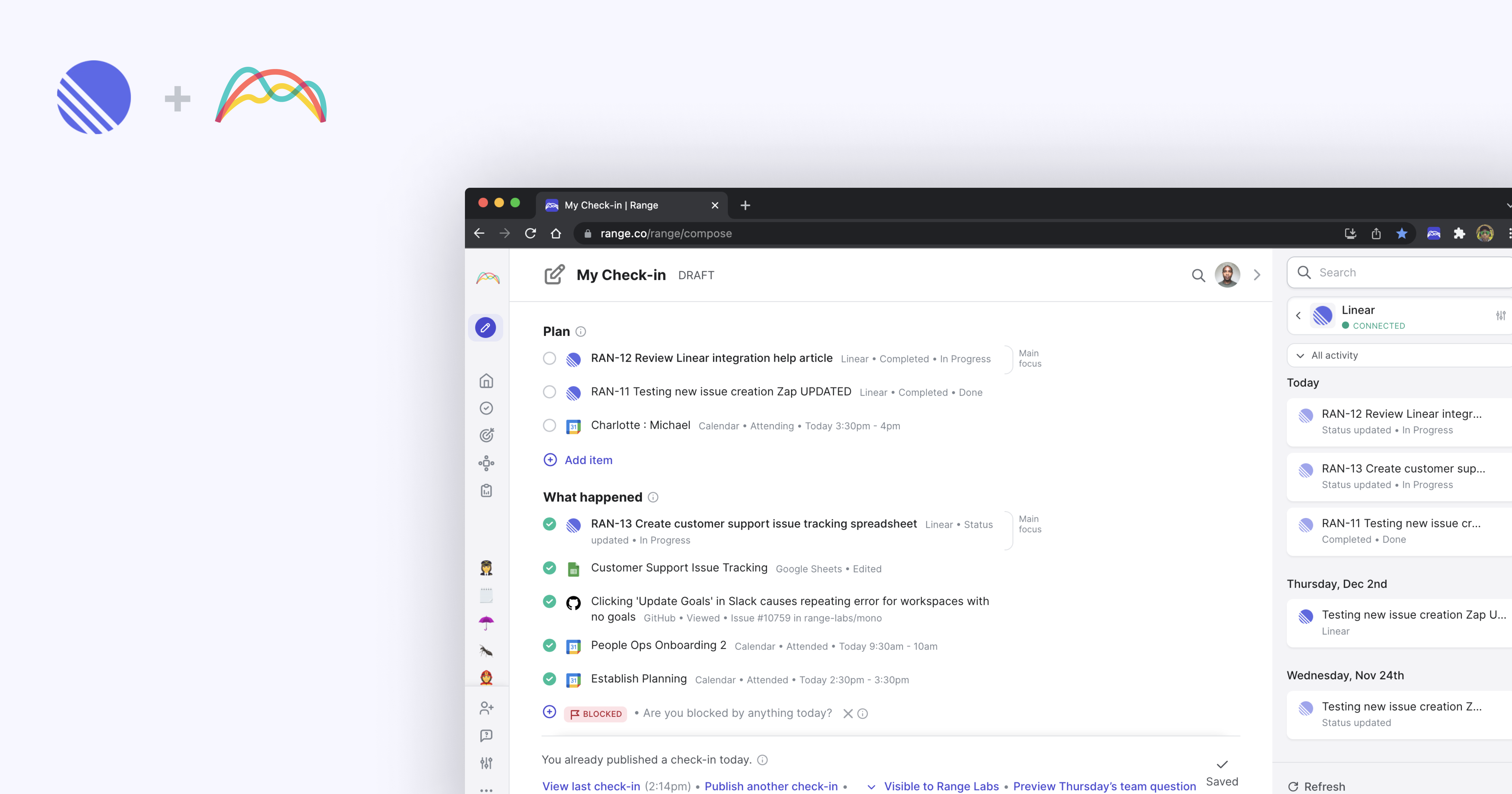This screenshot has width=1512, height=794.
Task: Check off RAN-11 Testing new issue creation item
Action: click(x=549, y=392)
